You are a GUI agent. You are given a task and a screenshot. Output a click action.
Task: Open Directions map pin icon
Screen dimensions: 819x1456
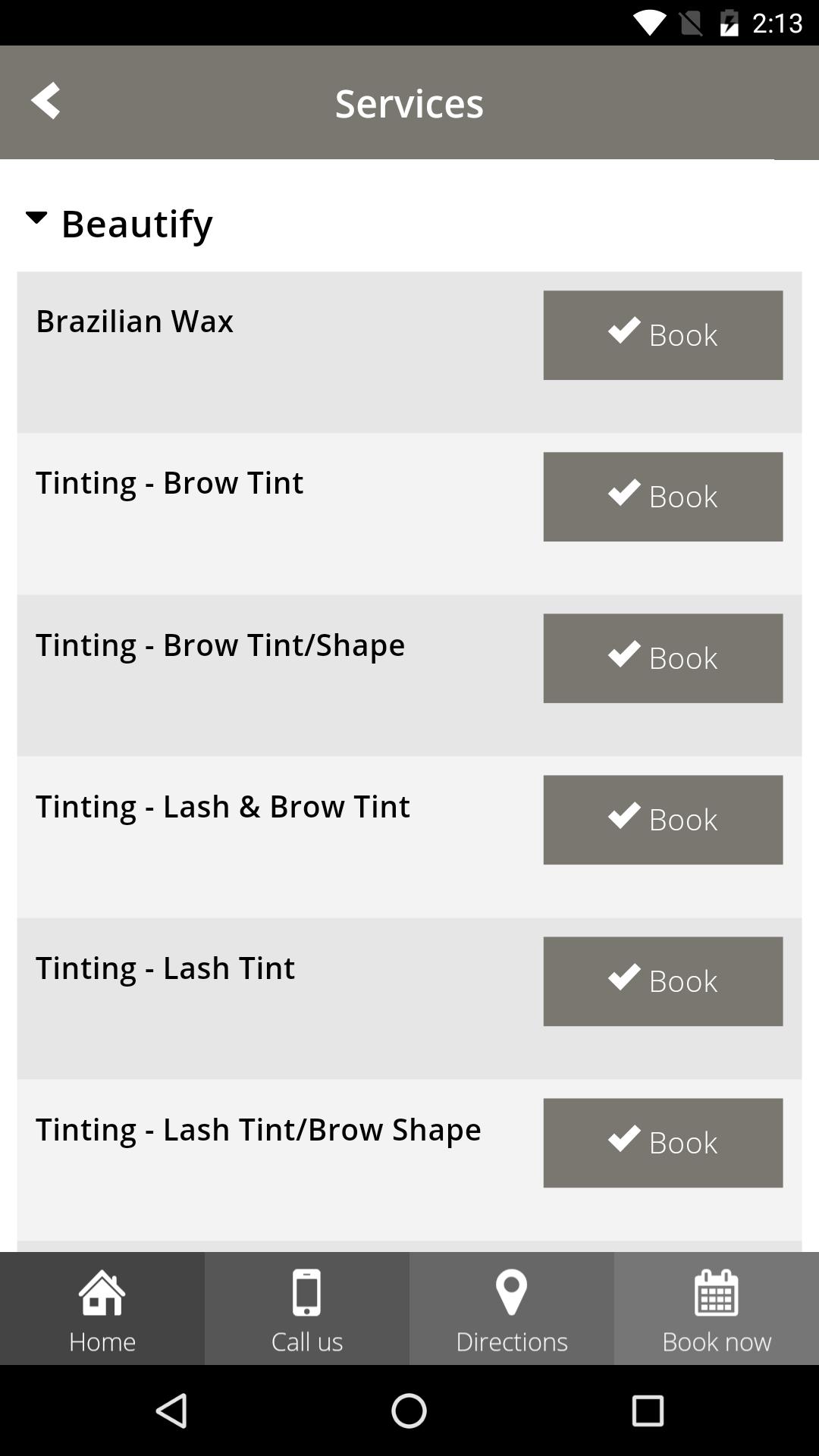point(512,1292)
